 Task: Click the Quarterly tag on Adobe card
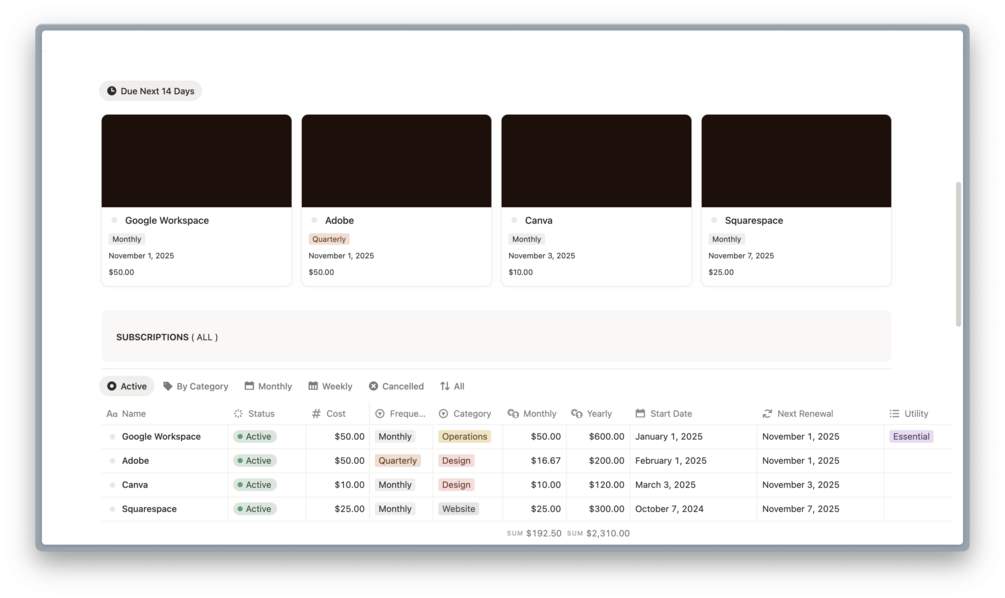click(x=329, y=239)
